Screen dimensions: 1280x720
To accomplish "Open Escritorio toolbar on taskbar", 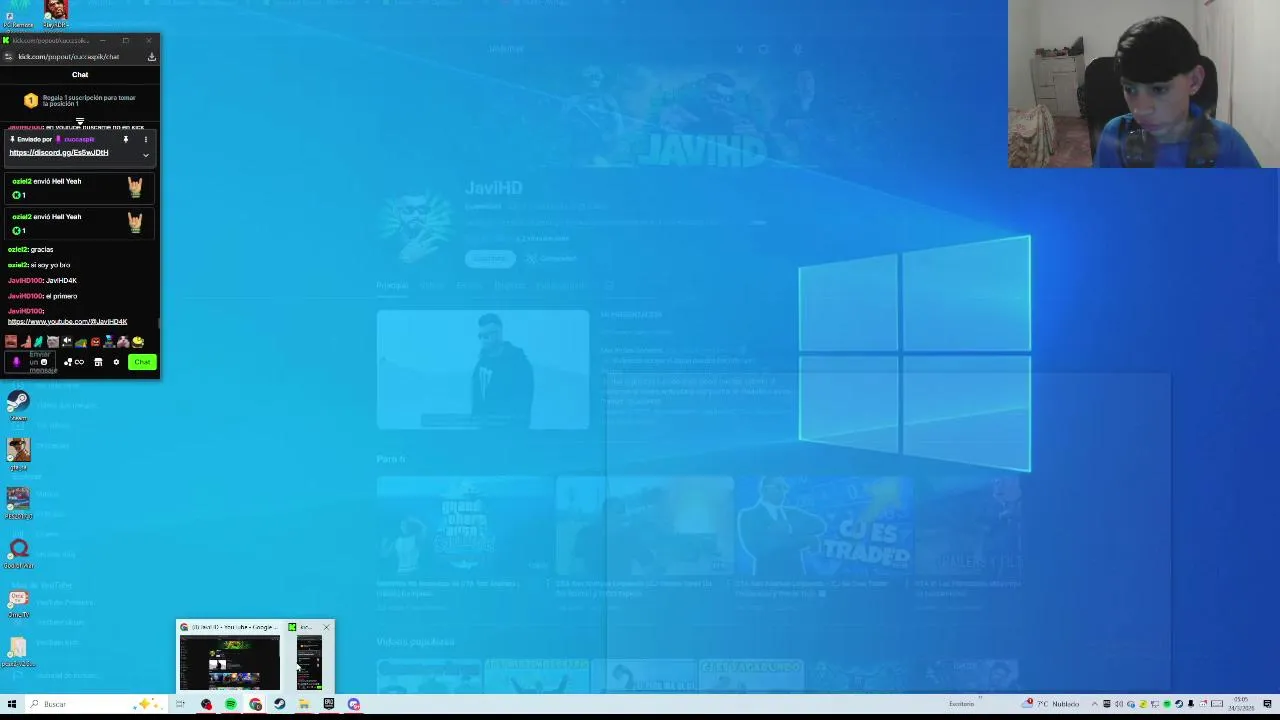I will tap(962, 704).
